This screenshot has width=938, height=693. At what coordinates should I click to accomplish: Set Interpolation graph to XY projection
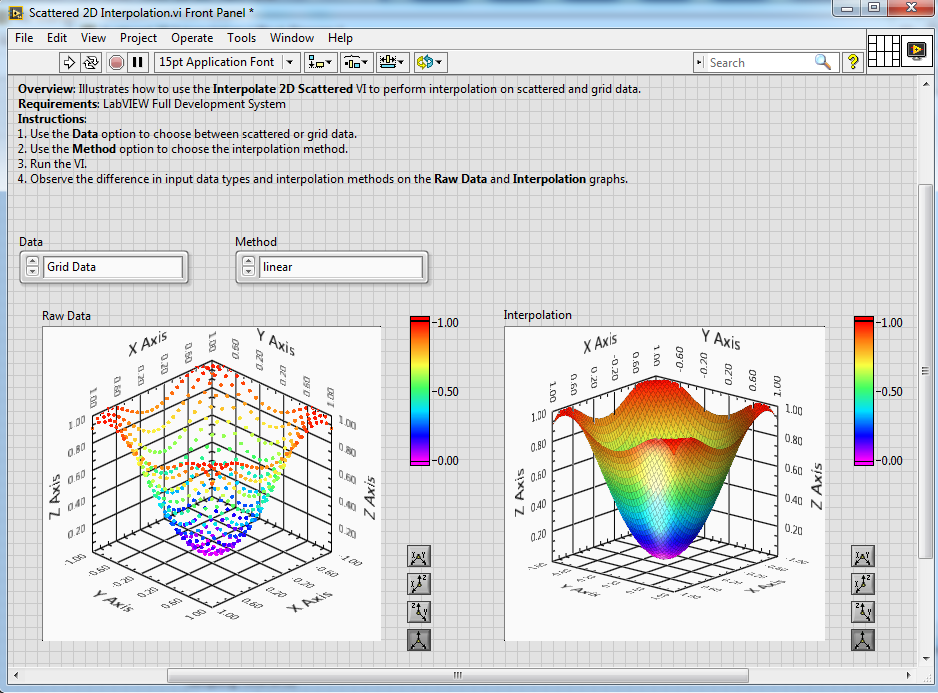pyautogui.click(x=863, y=557)
